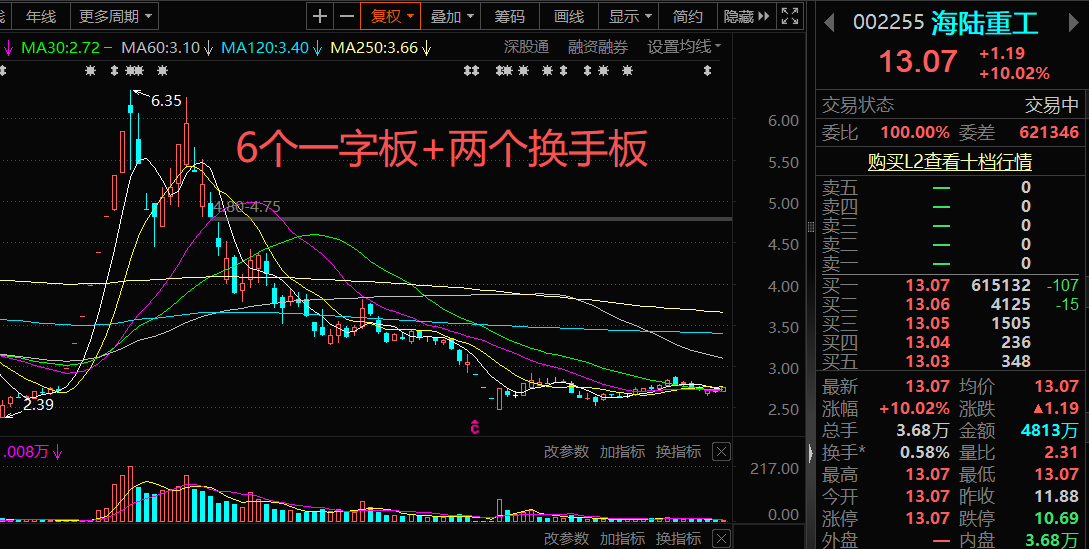Image resolution: width=1089 pixels, height=549 pixels.
Task: Open the 筹码 chip distribution view
Action: [x=510, y=16]
